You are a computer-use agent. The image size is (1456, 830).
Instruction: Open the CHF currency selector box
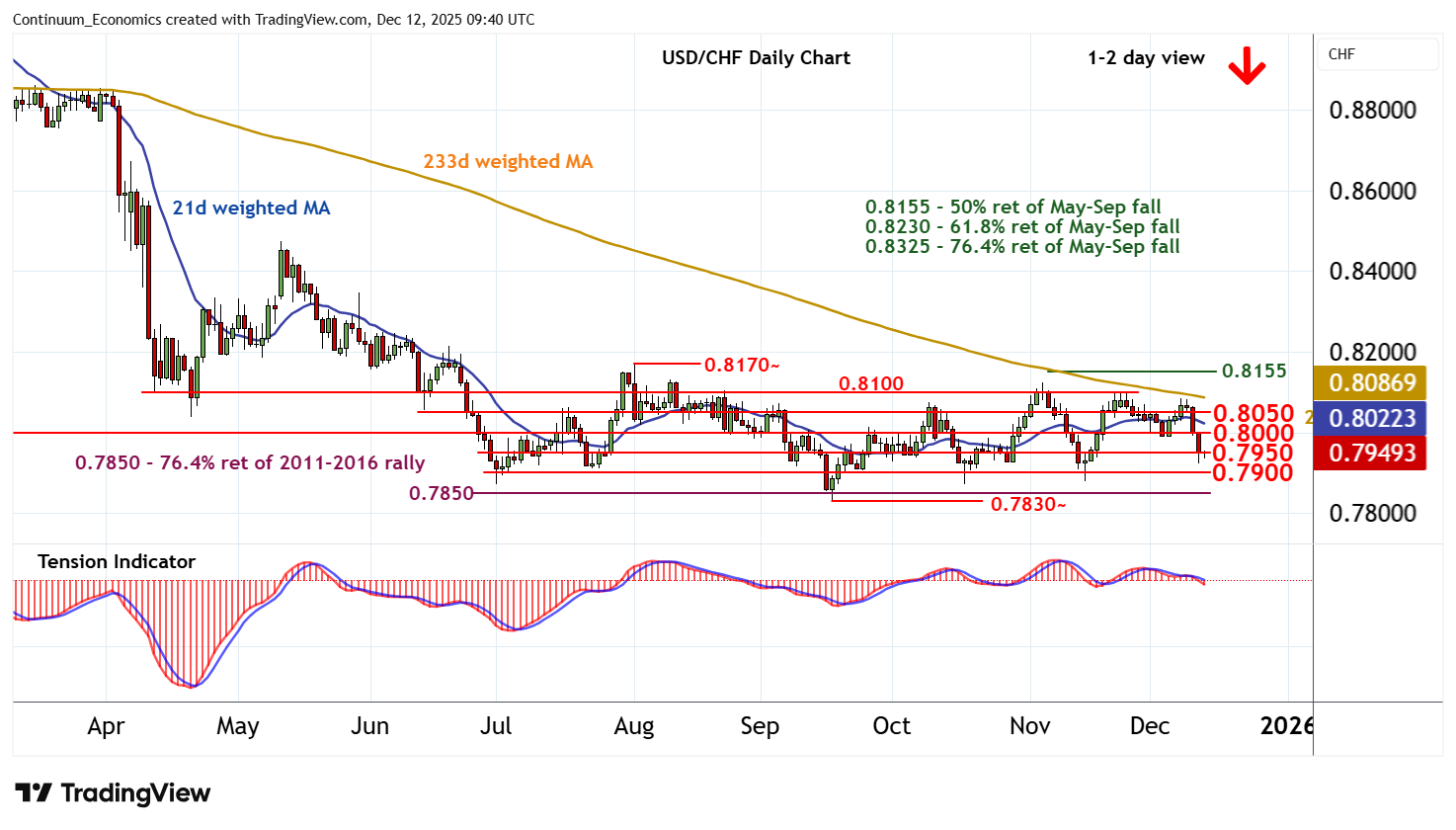click(x=1378, y=54)
